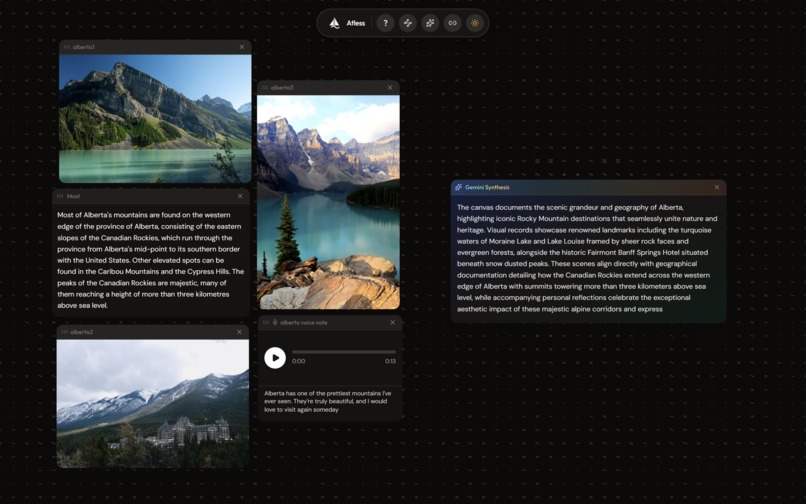Image resolution: width=806 pixels, height=504 pixels.
Task: Click the connected nodes toolbar icon
Action: pyautogui.click(x=408, y=23)
